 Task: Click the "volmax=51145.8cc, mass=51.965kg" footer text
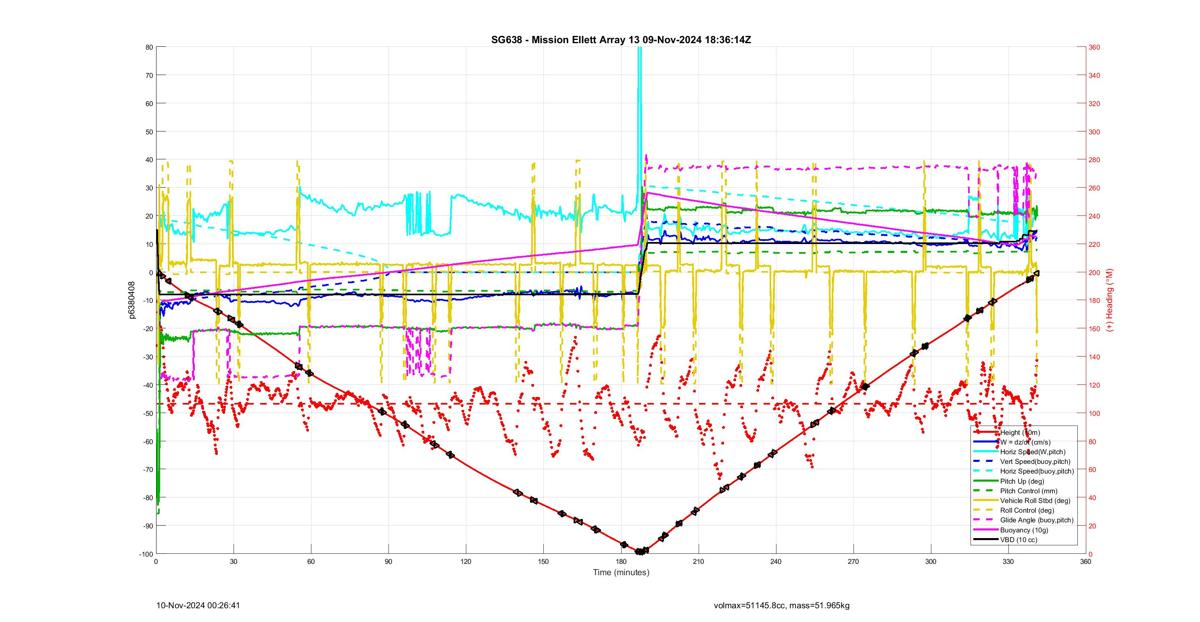click(x=781, y=605)
